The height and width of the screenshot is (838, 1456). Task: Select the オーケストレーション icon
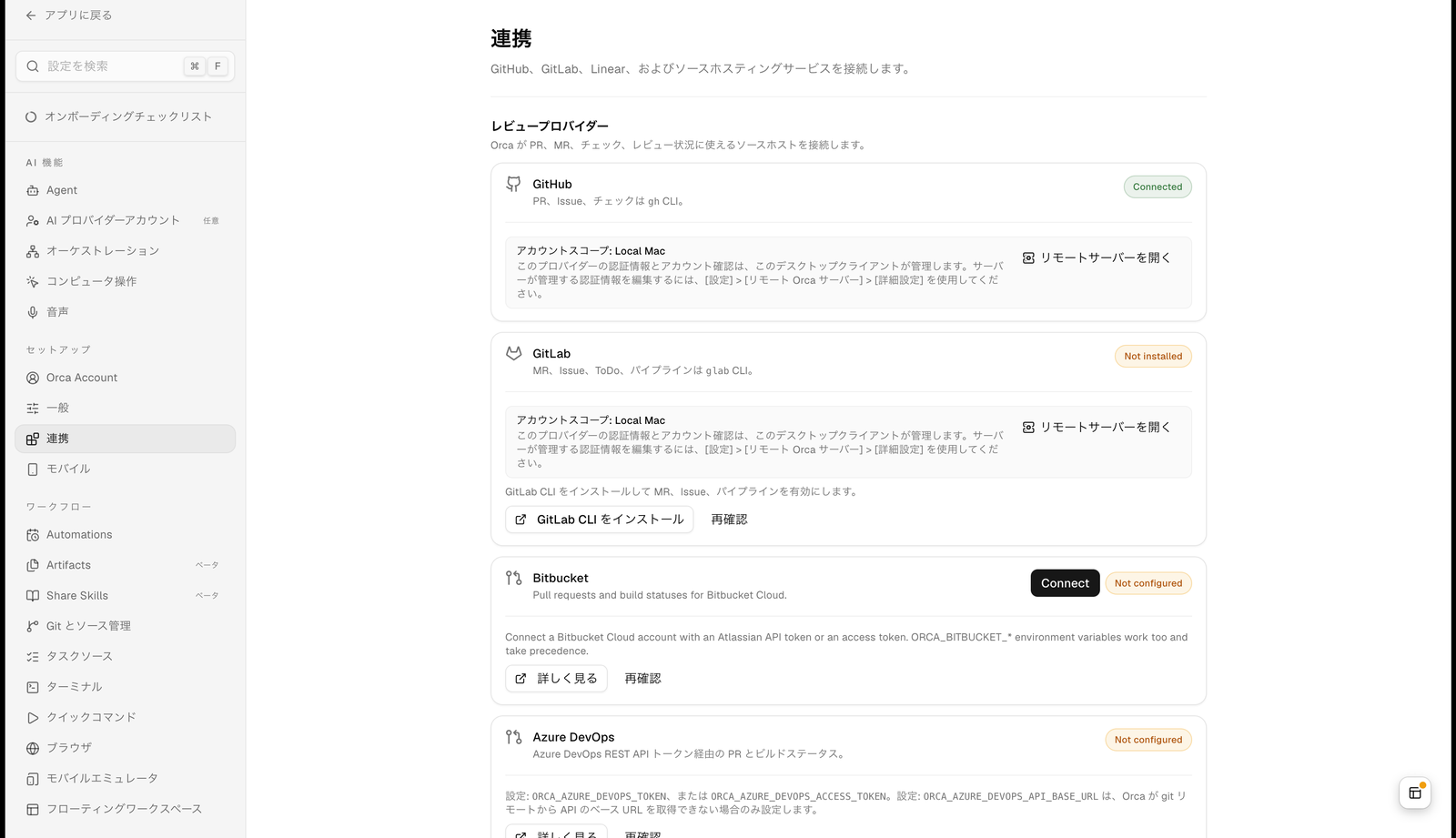click(x=33, y=251)
